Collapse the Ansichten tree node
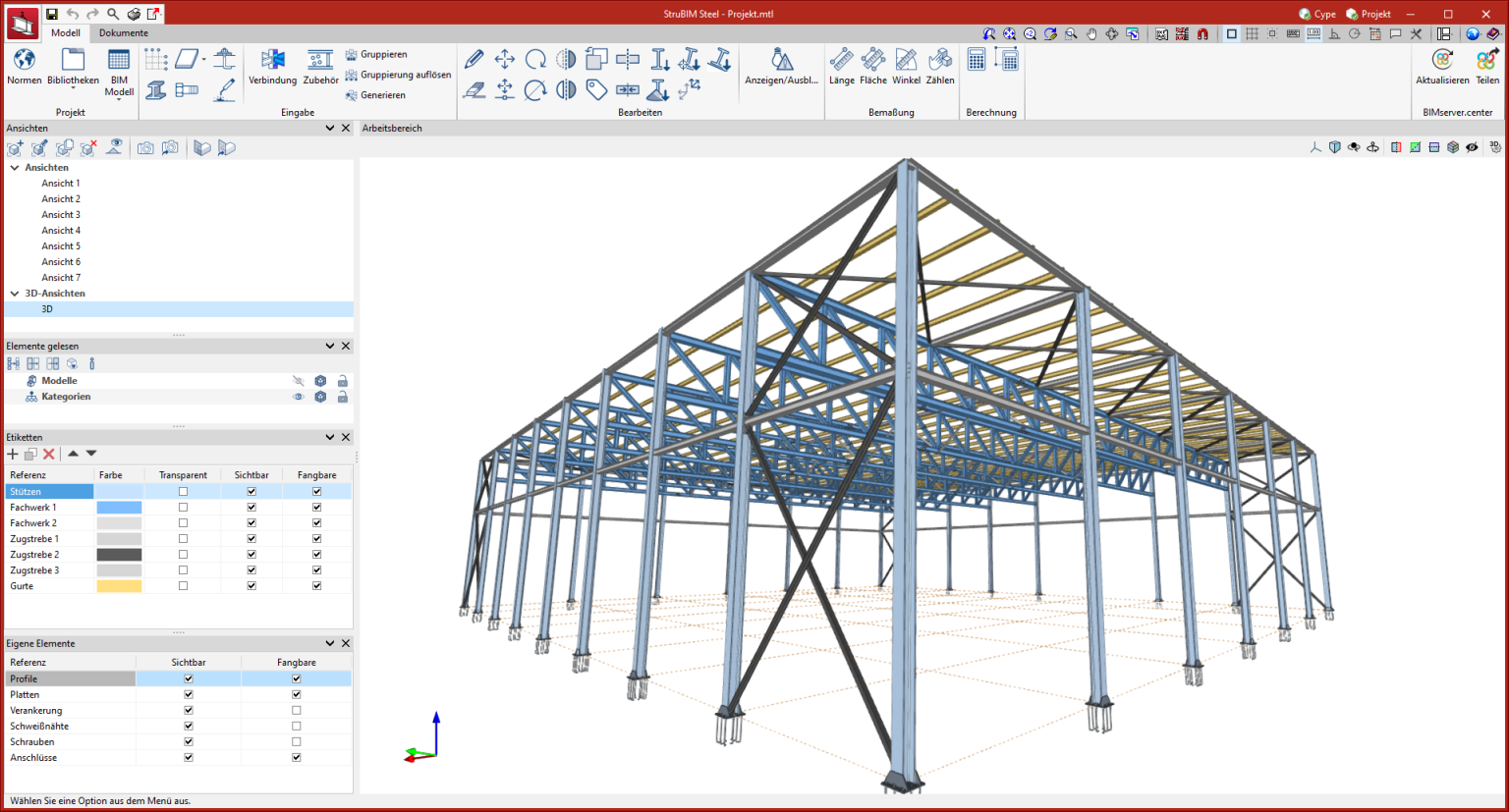This screenshot has height=812, width=1509. click(15, 168)
